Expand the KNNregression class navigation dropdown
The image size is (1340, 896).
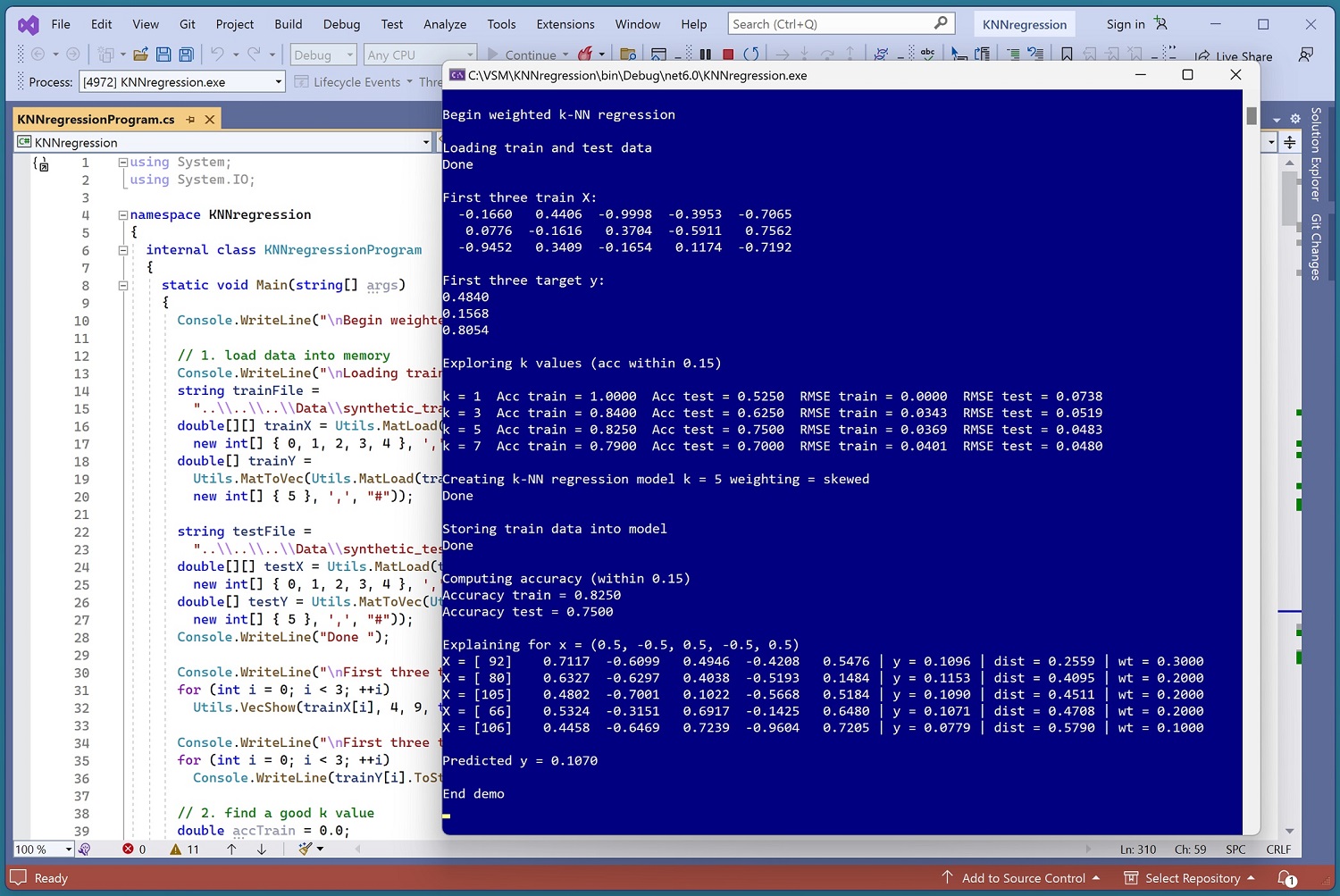pos(425,142)
